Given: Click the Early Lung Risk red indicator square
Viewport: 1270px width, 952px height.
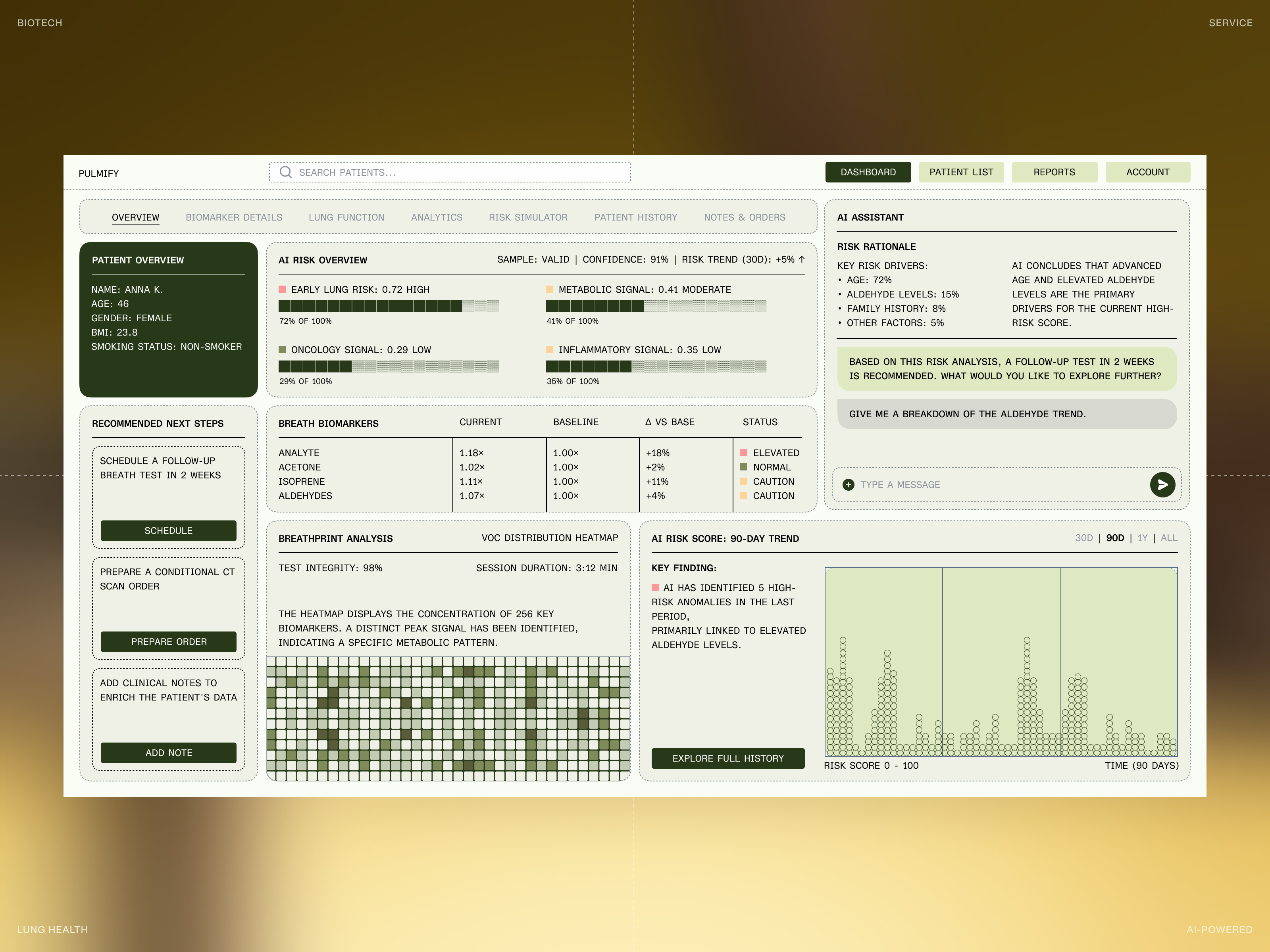Looking at the screenshot, I should (x=282, y=289).
